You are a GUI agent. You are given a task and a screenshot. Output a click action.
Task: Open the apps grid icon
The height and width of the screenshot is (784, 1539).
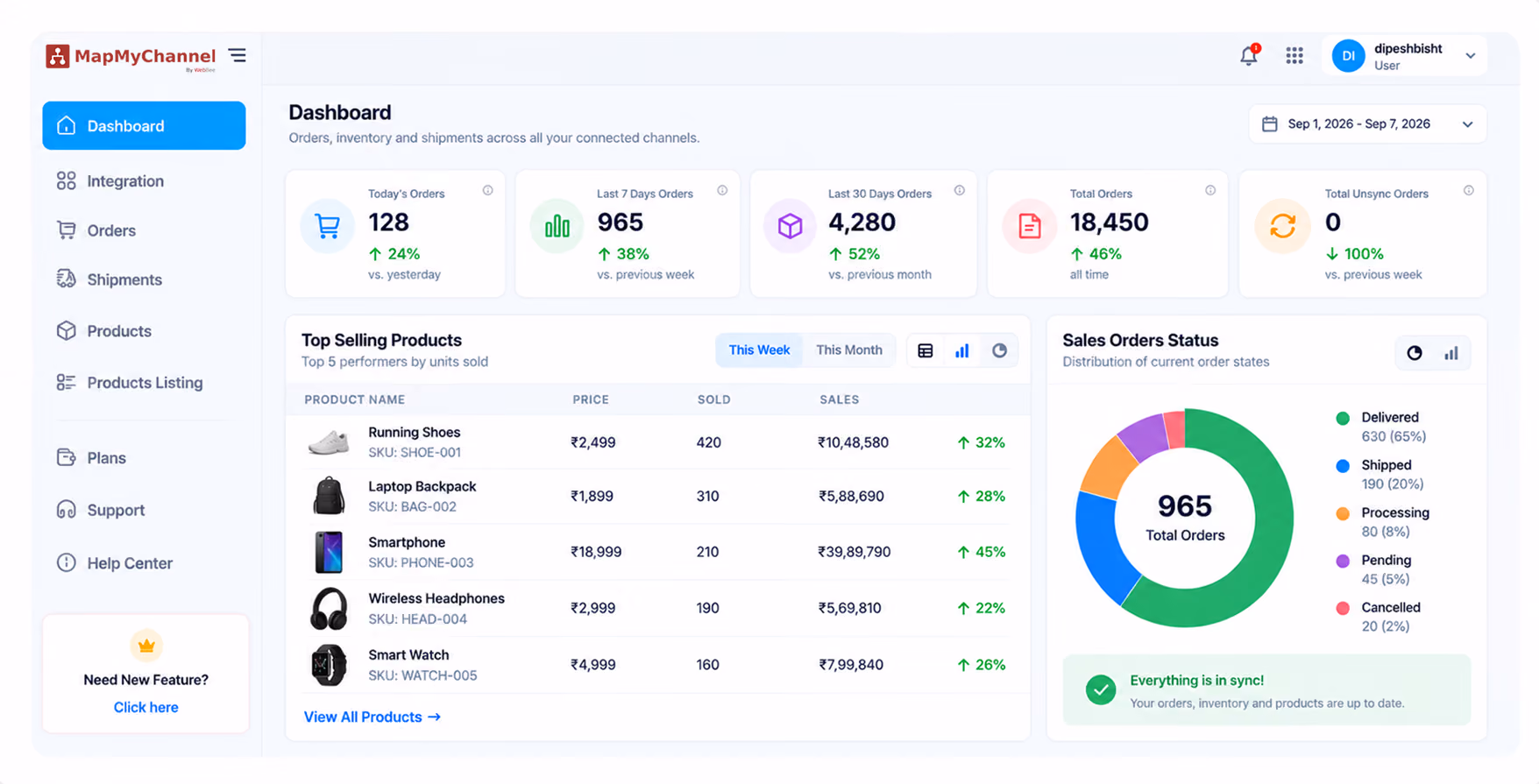1294,55
